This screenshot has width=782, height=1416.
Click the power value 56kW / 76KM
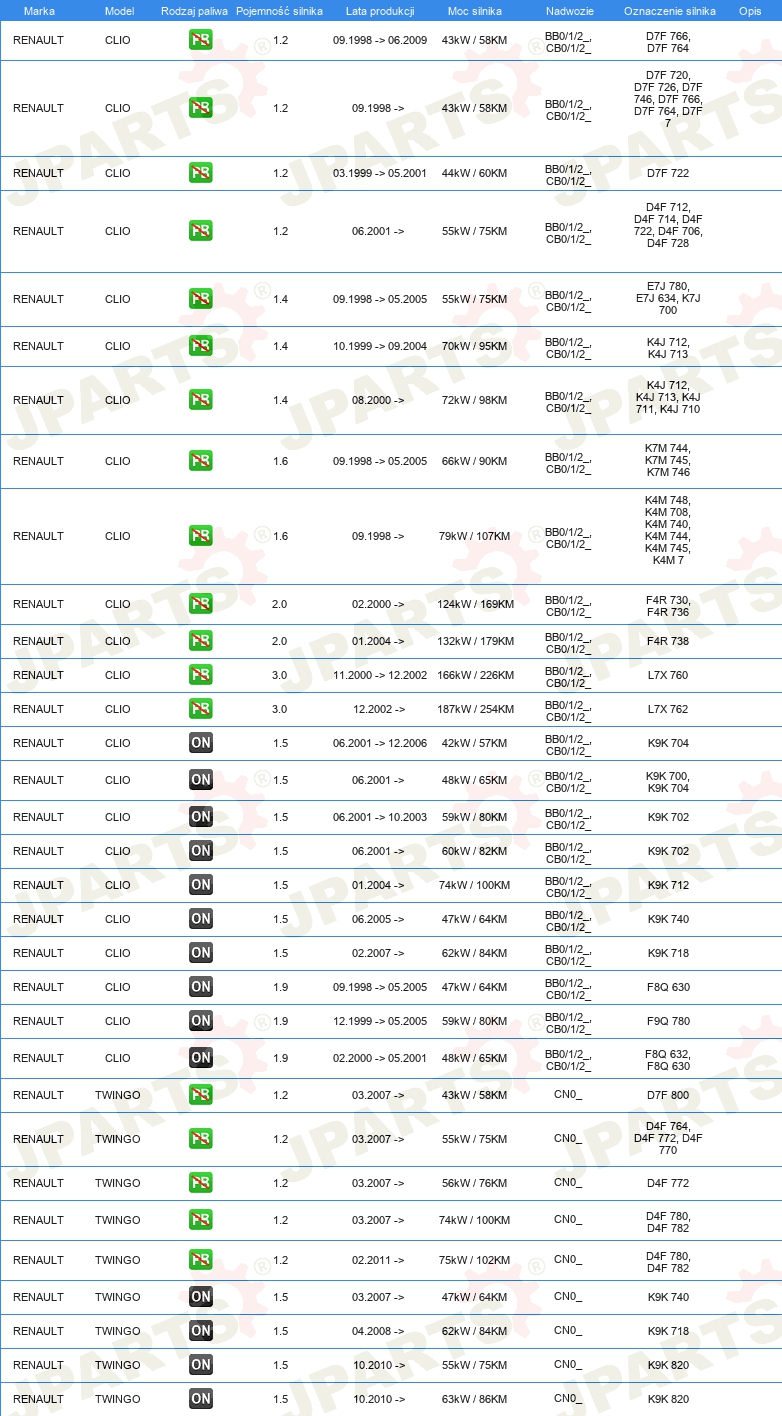pos(475,1183)
